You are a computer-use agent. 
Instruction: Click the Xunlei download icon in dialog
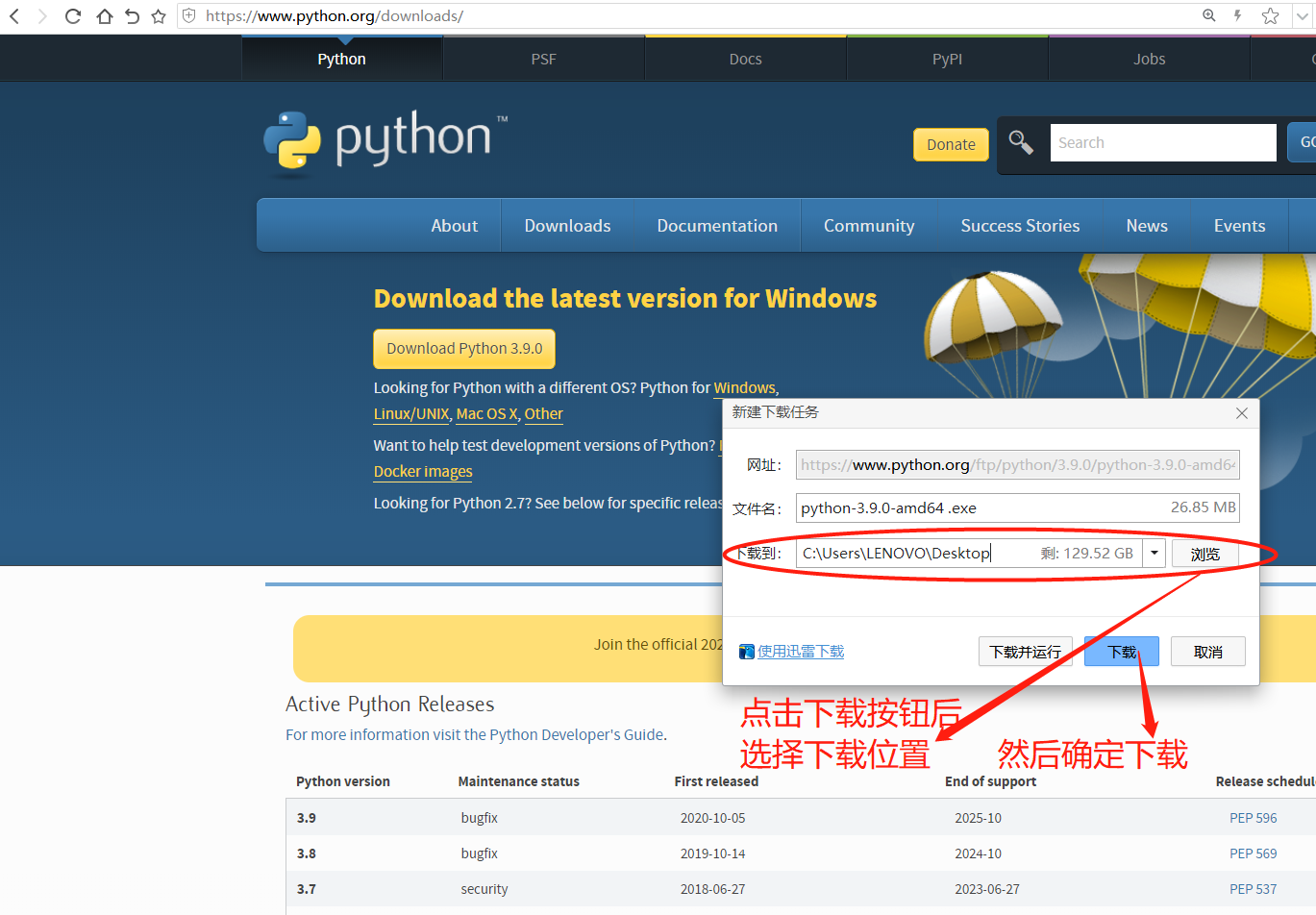pyautogui.click(x=747, y=652)
